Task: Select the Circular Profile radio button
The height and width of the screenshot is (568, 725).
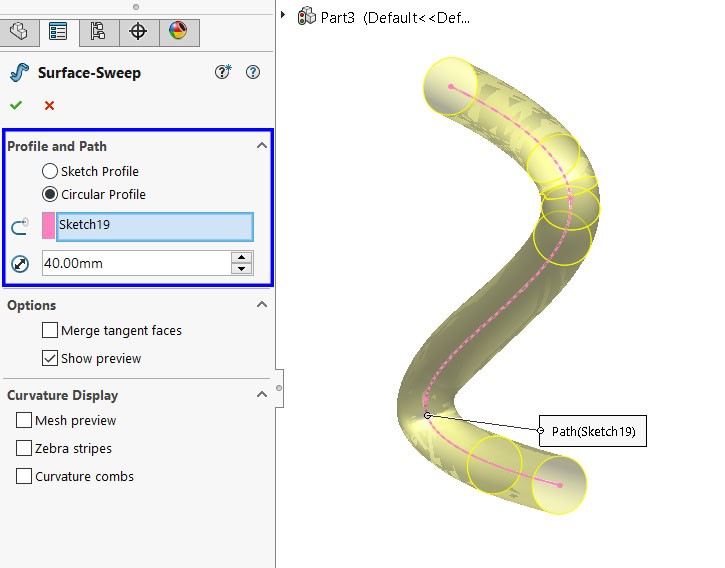Action: pyautogui.click(x=50, y=194)
